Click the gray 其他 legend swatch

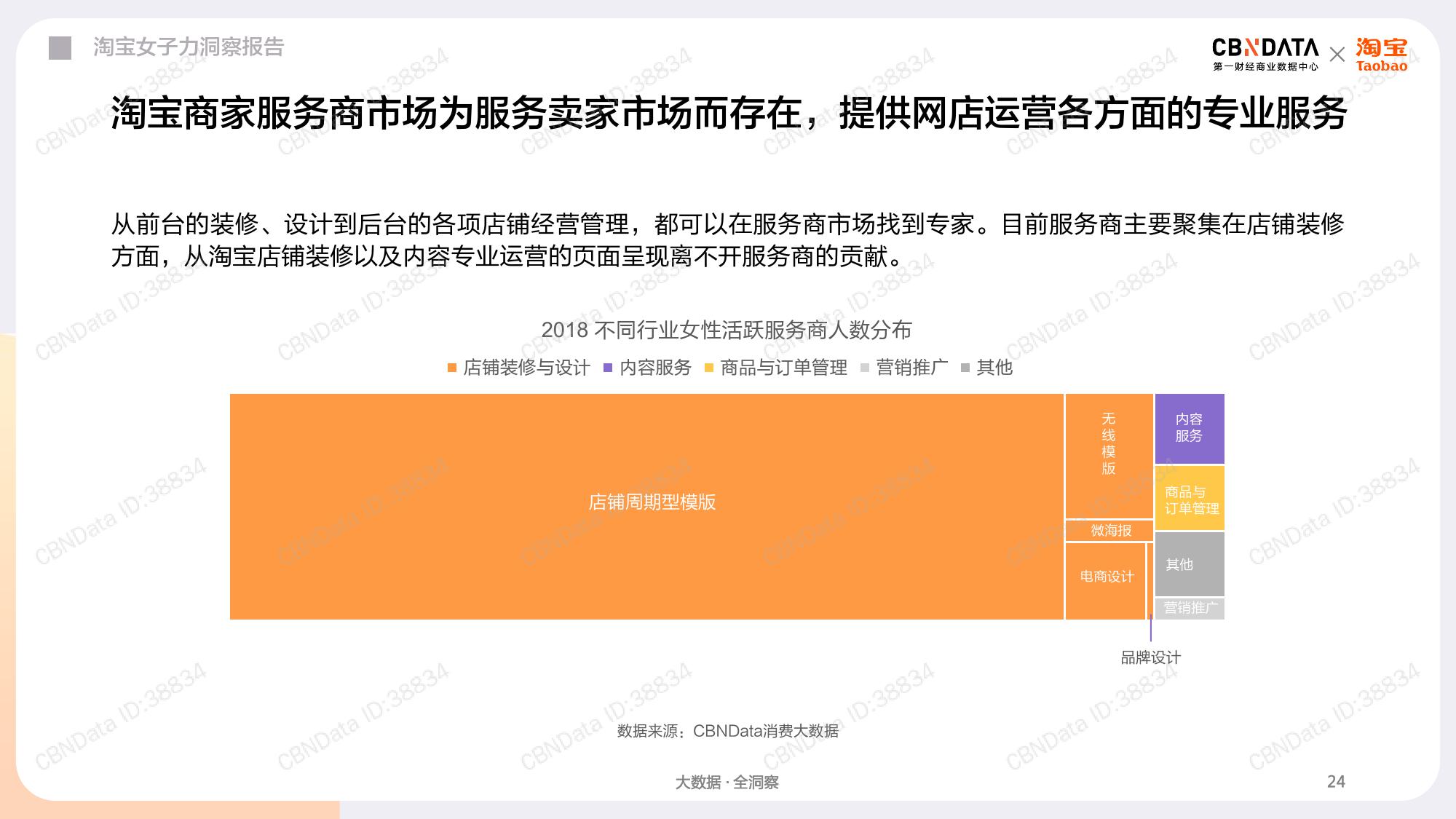[965, 368]
